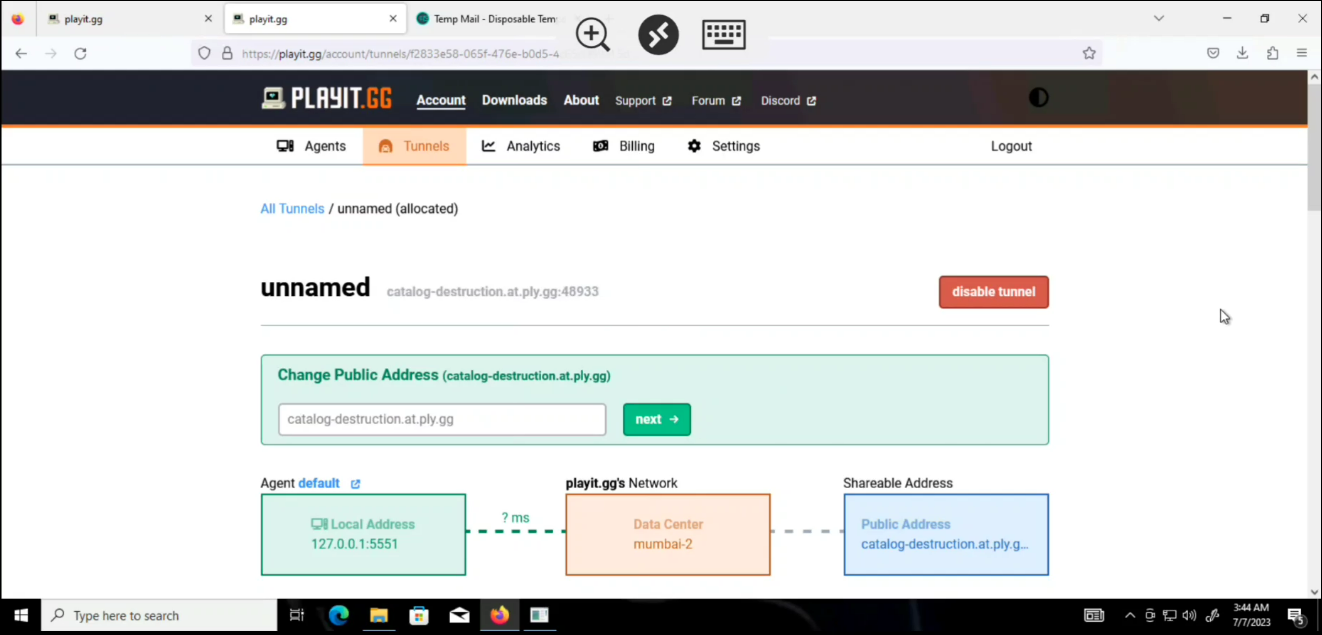Open the Pocket save icon
This screenshot has height=635, width=1322.
tap(1213, 53)
